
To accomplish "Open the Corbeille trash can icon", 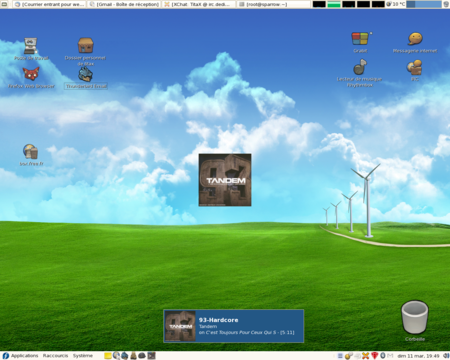I will point(415,317).
